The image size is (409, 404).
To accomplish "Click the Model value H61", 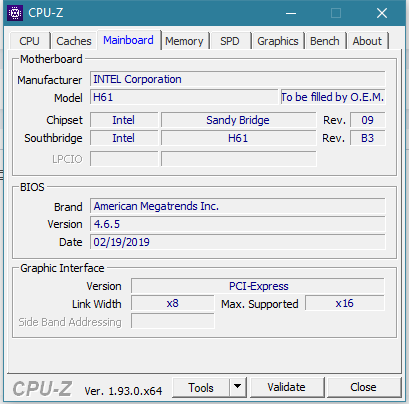I will (184, 97).
